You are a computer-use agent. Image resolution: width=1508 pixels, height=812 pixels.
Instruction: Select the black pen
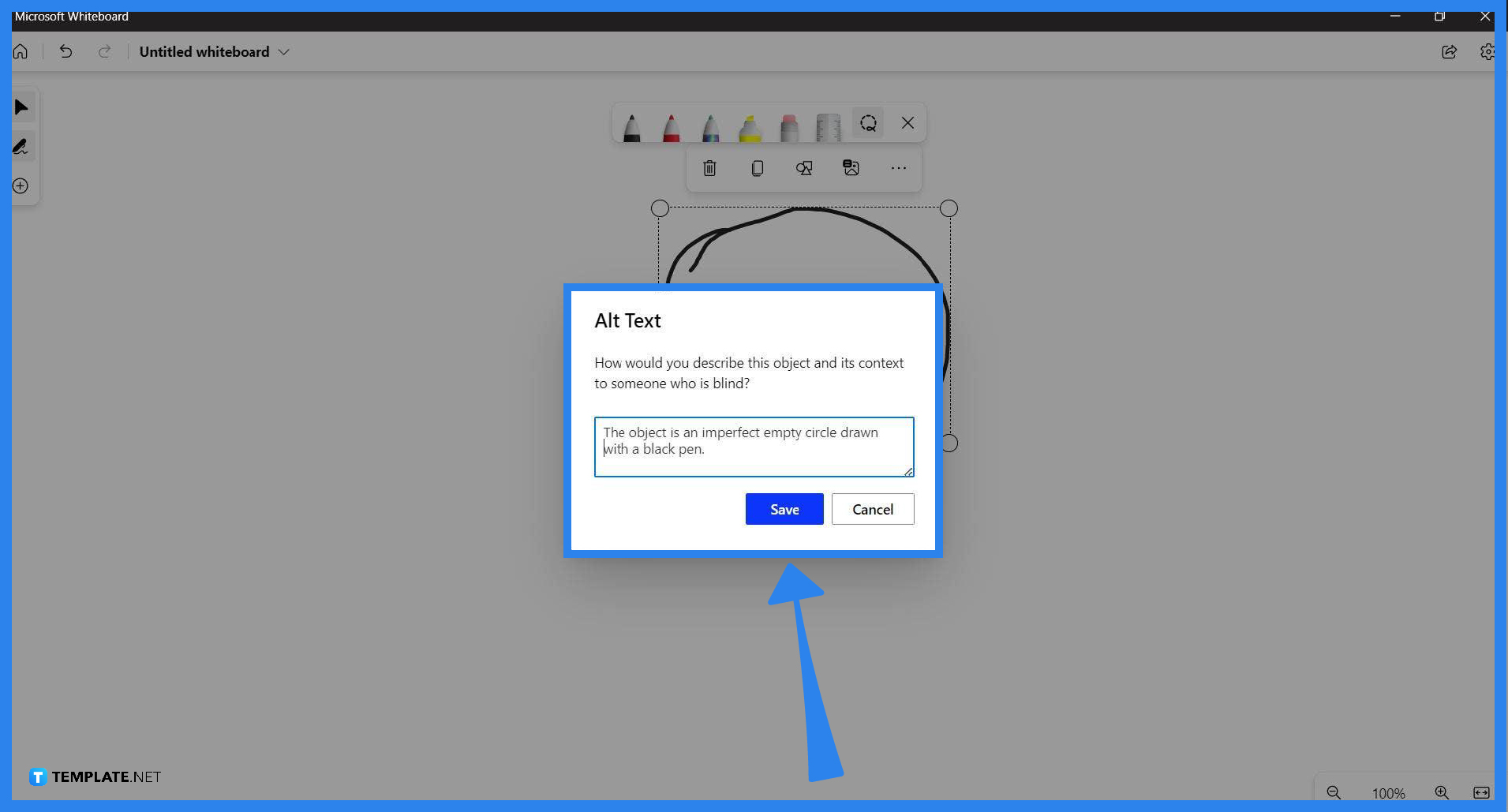coord(631,125)
